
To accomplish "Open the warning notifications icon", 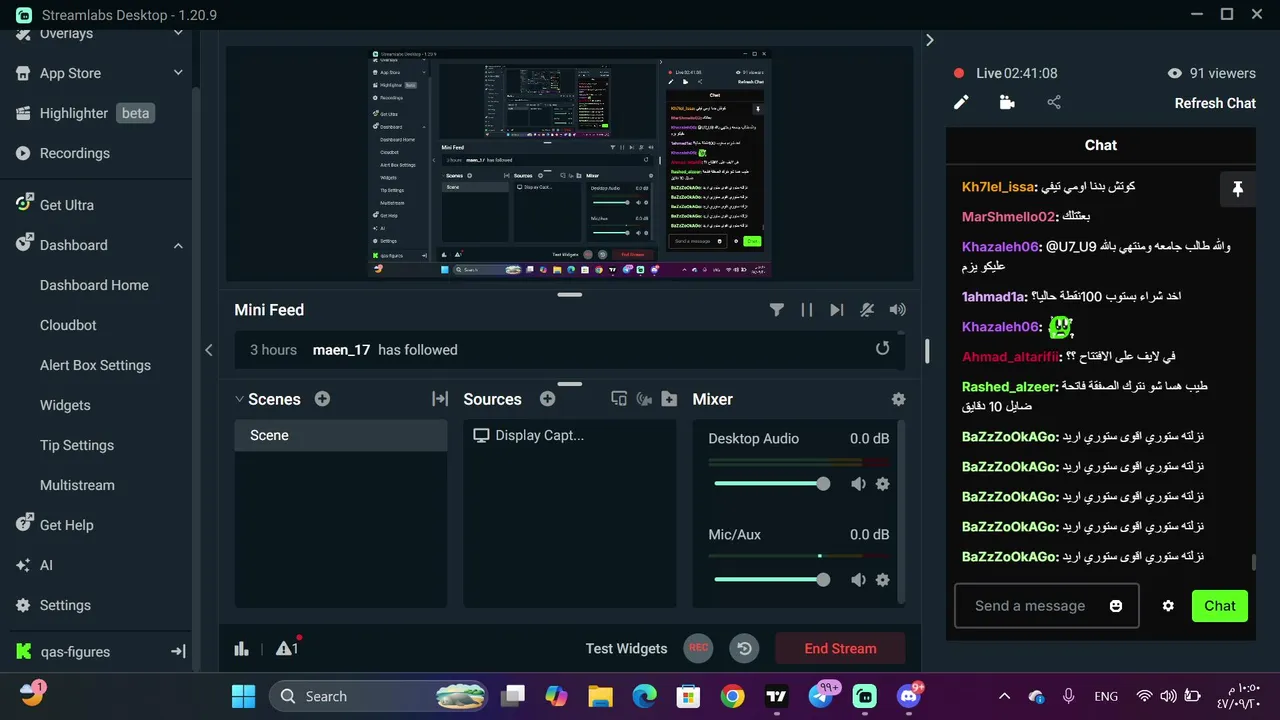I will (x=286, y=648).
